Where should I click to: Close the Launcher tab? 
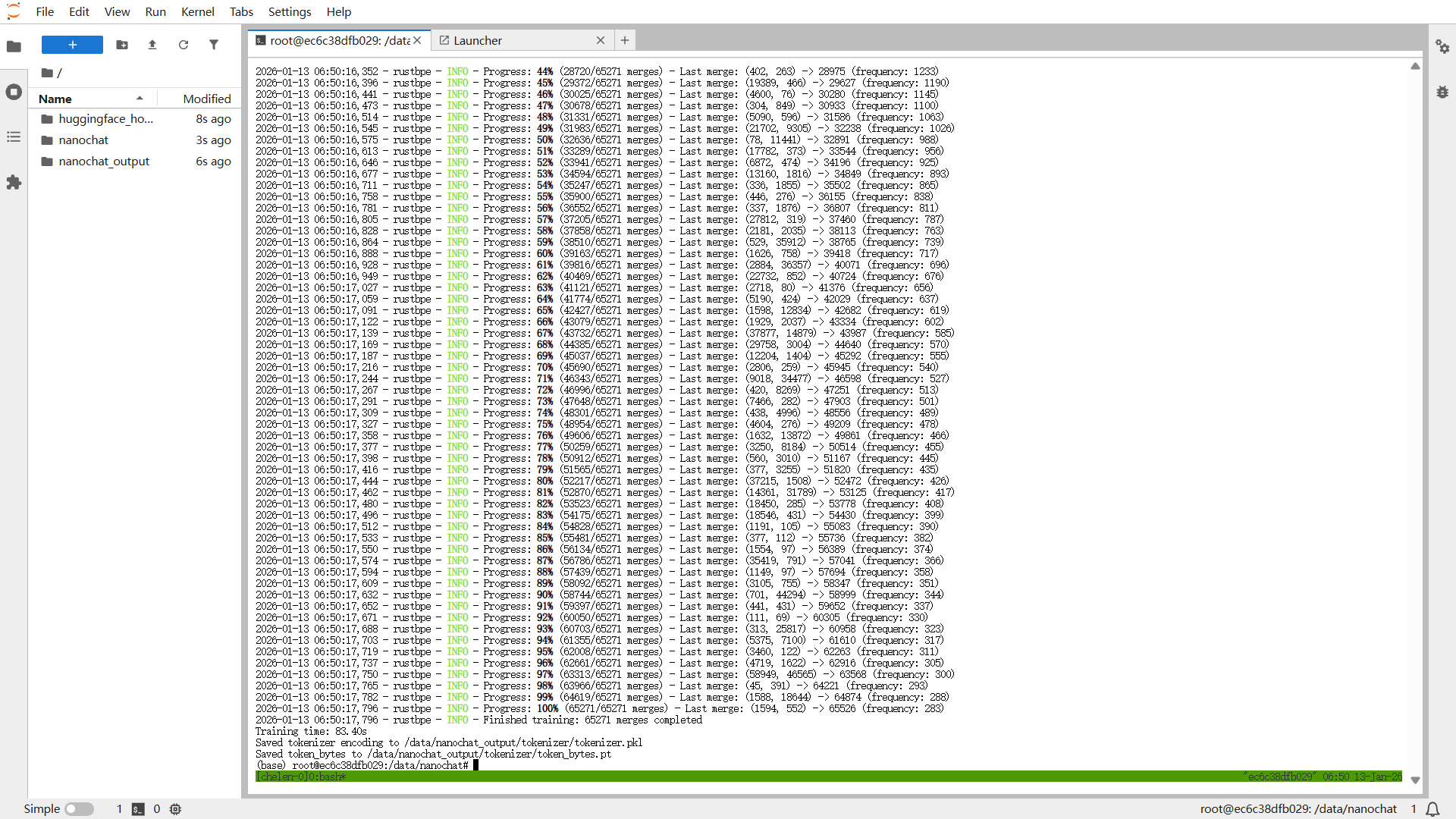[x=601, y=40]
